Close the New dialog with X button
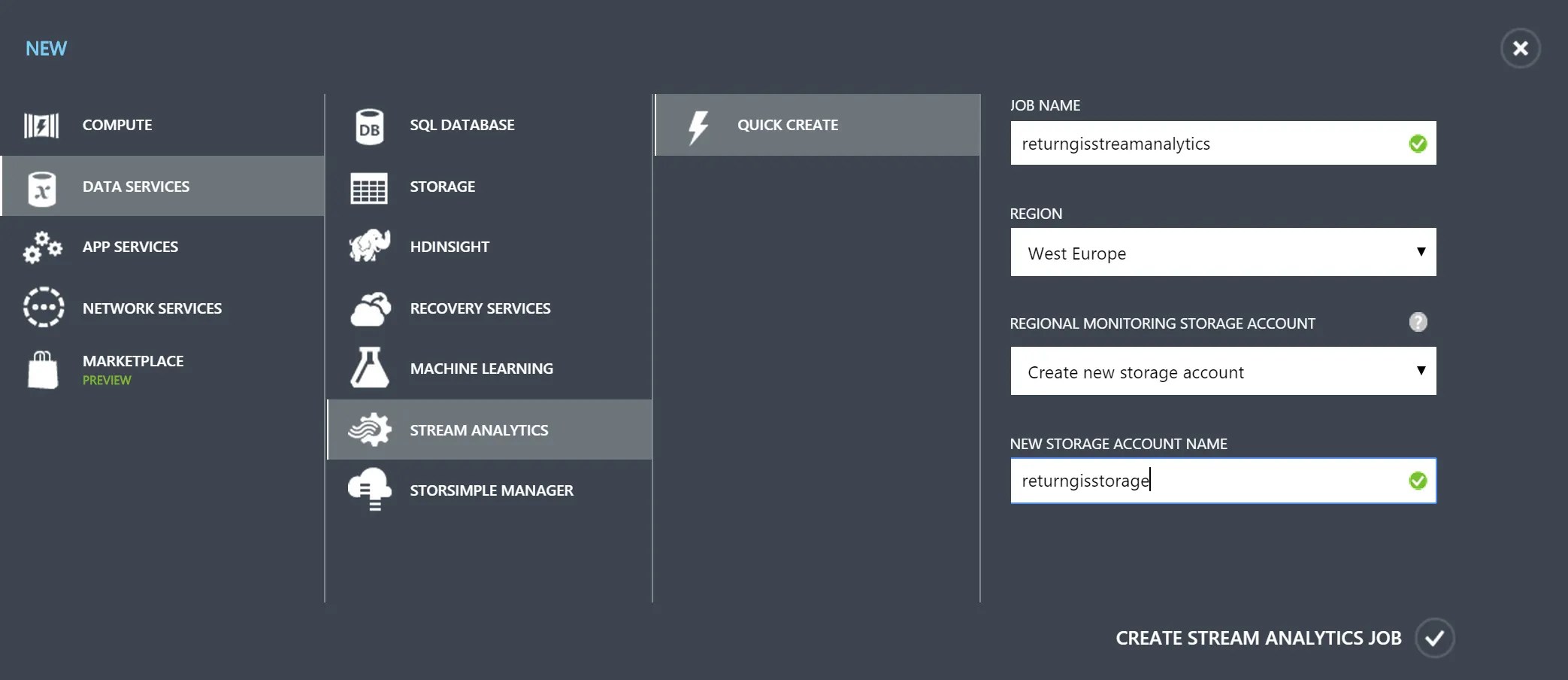Image resolution: width=1568 pixels, height=680 pixels. point(1520,49)
